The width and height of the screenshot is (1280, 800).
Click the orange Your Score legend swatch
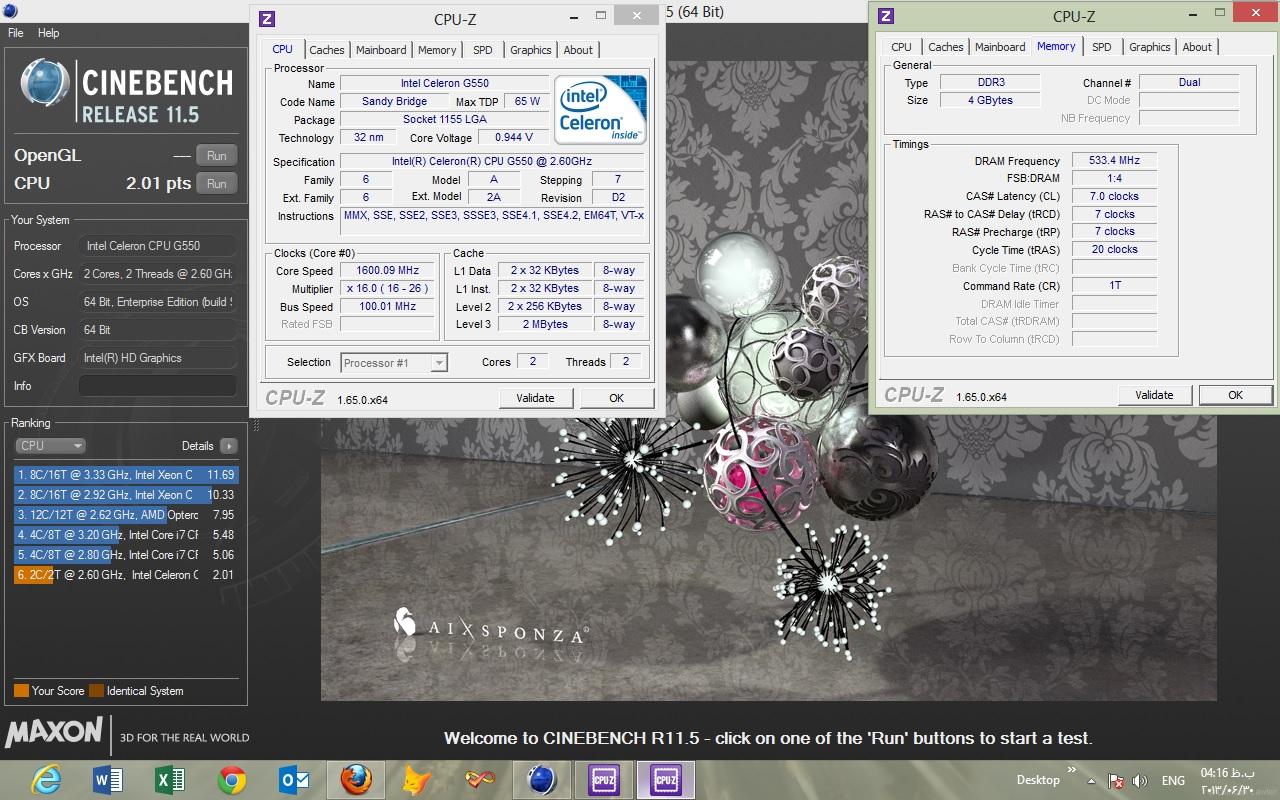pos(21,690)
